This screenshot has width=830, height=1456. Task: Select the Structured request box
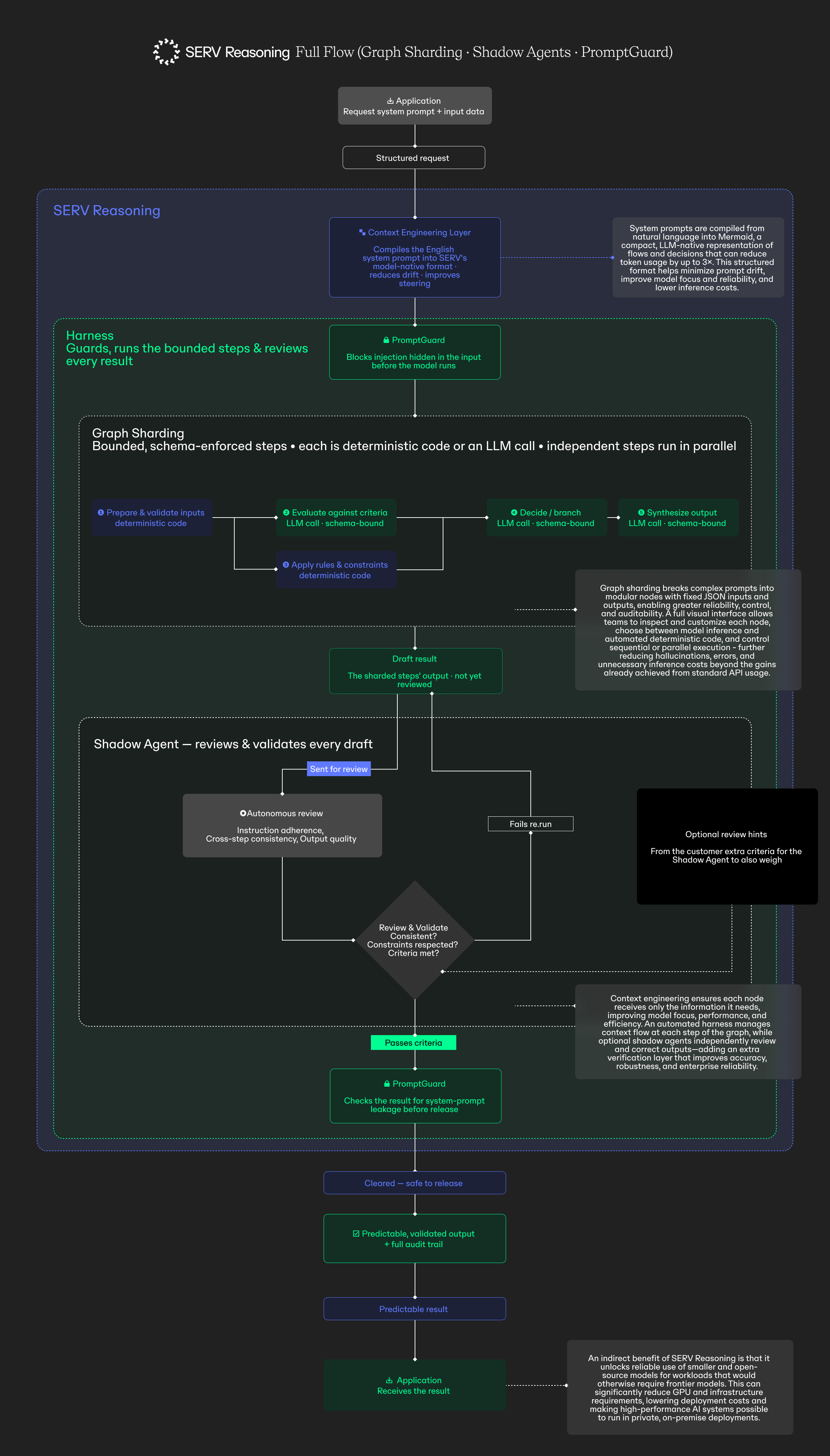[414, 158]
